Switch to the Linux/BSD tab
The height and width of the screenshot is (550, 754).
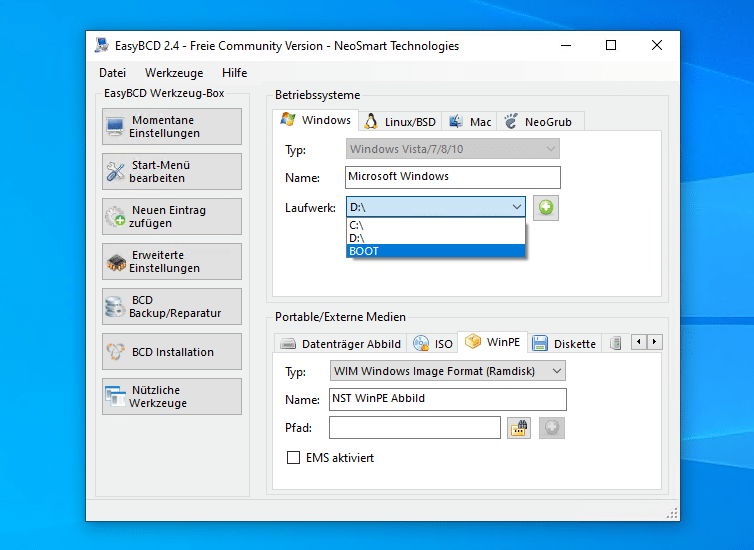click(x=400, y=122)
